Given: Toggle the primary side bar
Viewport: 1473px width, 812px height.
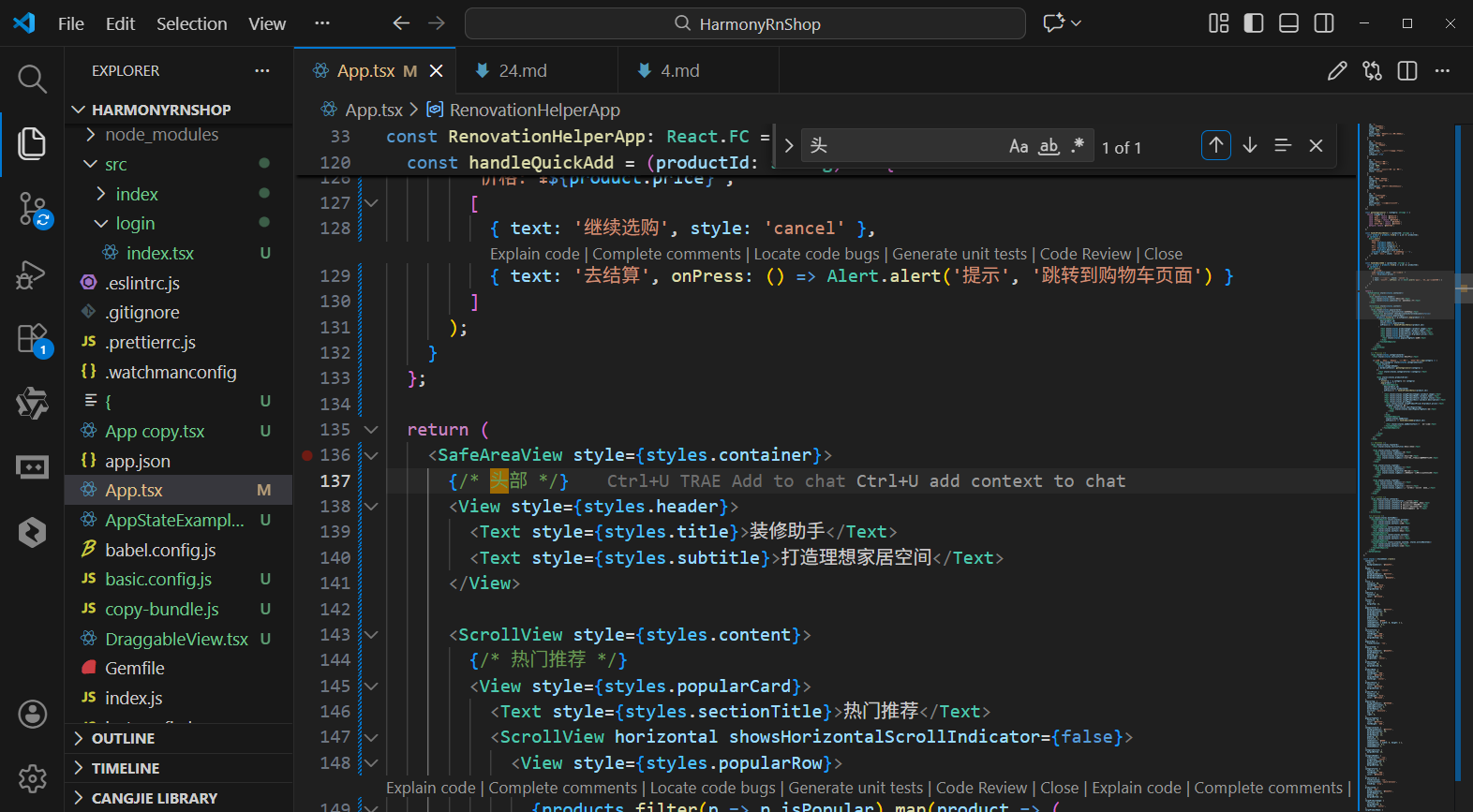Looking at the screenshot, I should 1254,23.
